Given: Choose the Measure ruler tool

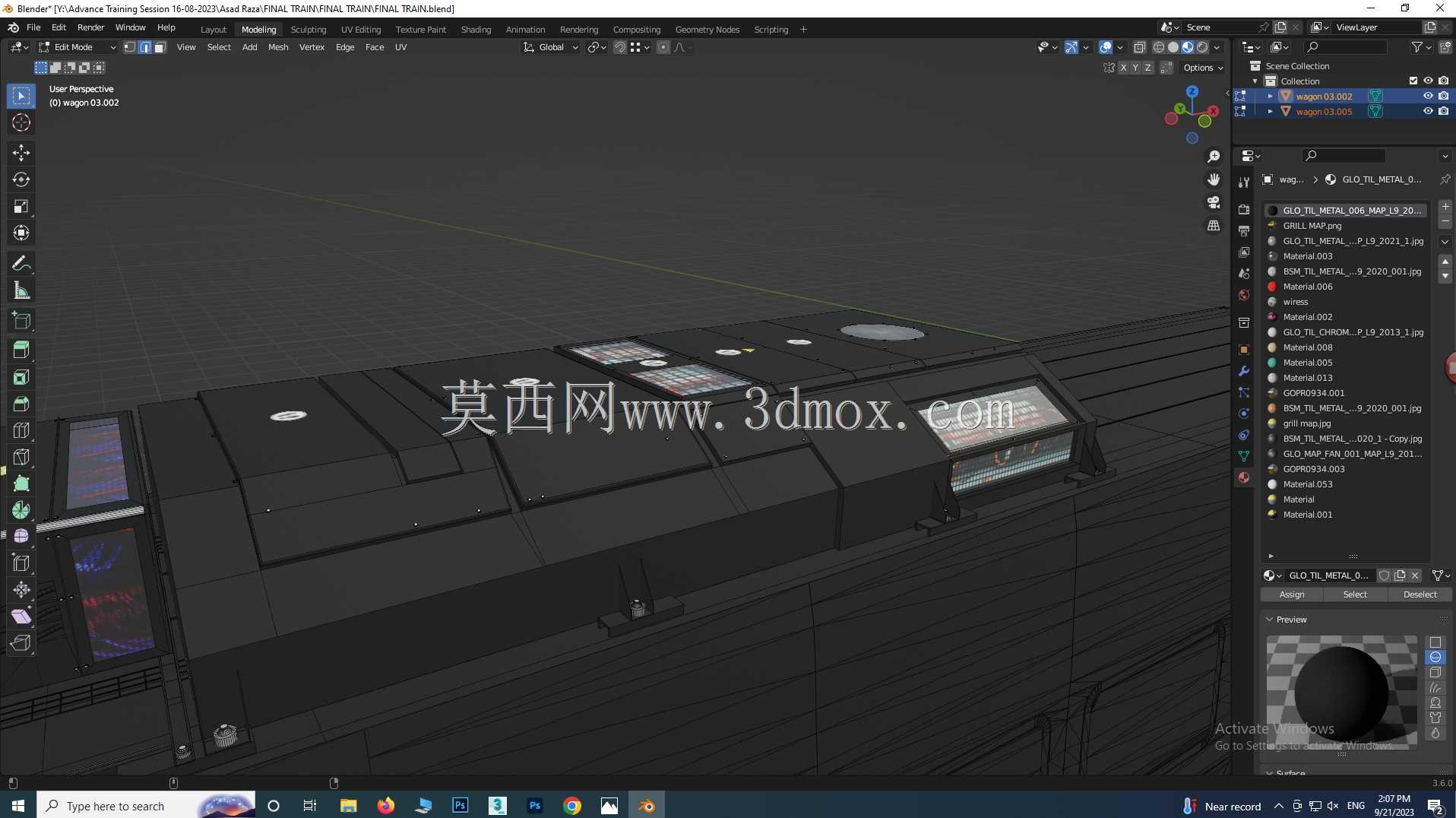Looking at the screenshot, I should 21,290.
